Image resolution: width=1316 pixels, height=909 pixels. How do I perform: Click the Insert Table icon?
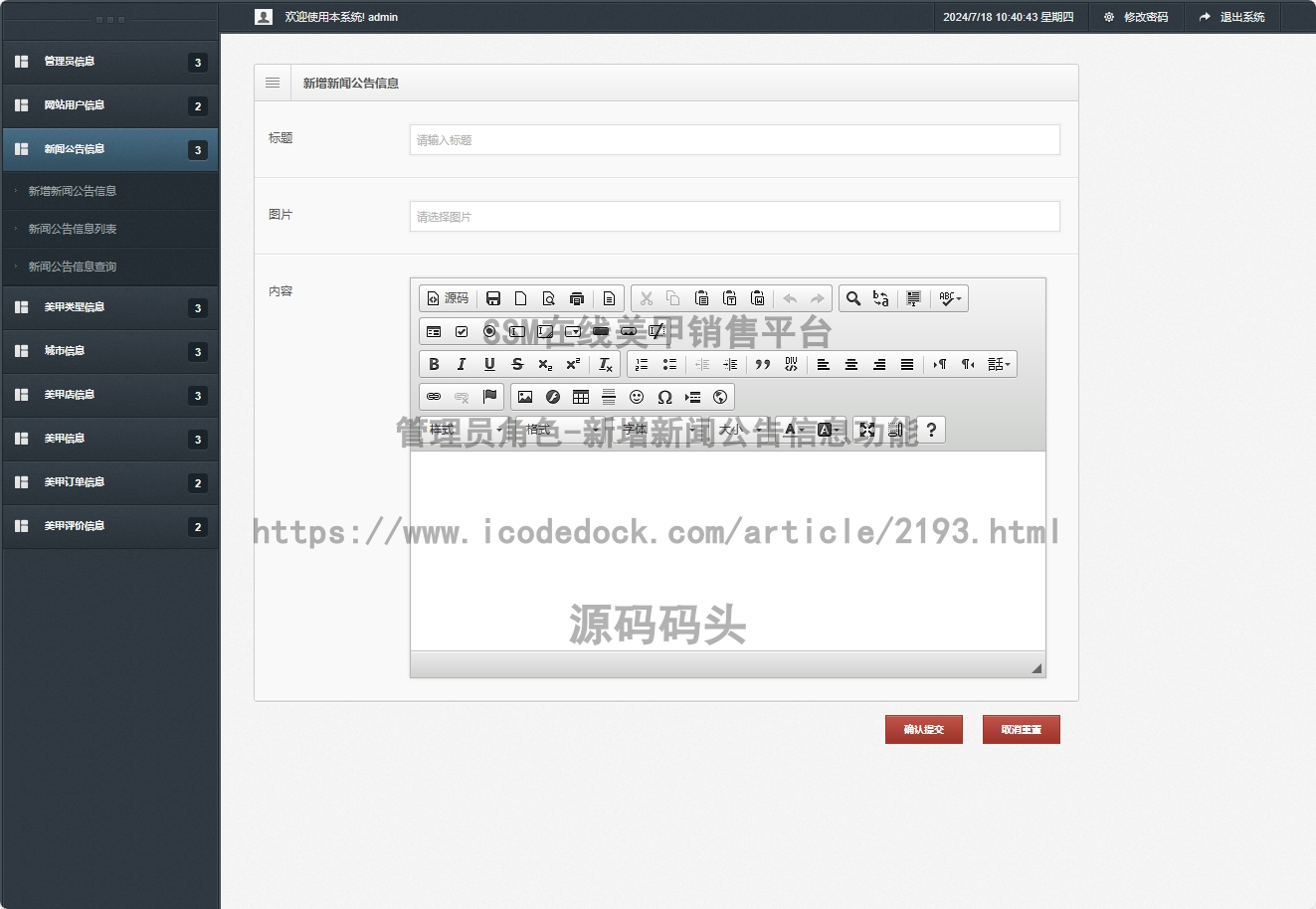coord(581,397)
